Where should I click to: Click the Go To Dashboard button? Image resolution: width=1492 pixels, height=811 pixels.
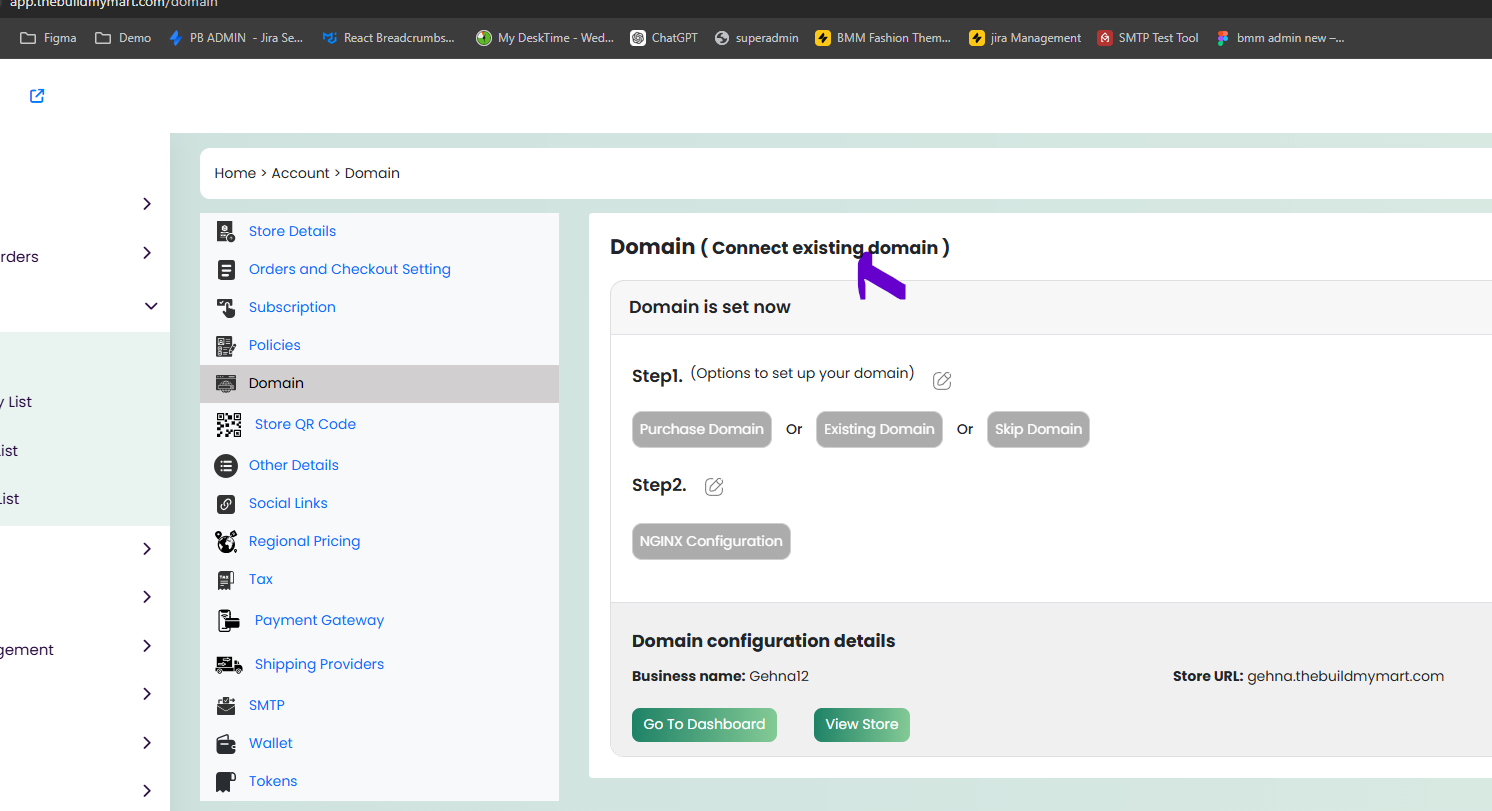[704, 724]
